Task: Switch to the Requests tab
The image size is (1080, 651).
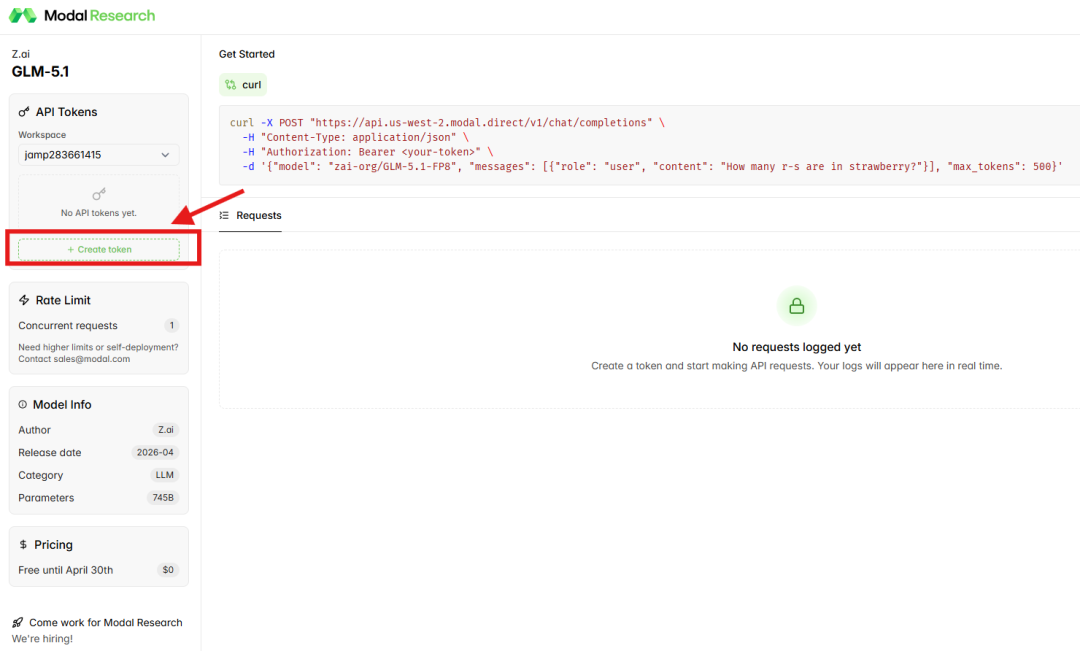Action: click(x=250, y=215)
